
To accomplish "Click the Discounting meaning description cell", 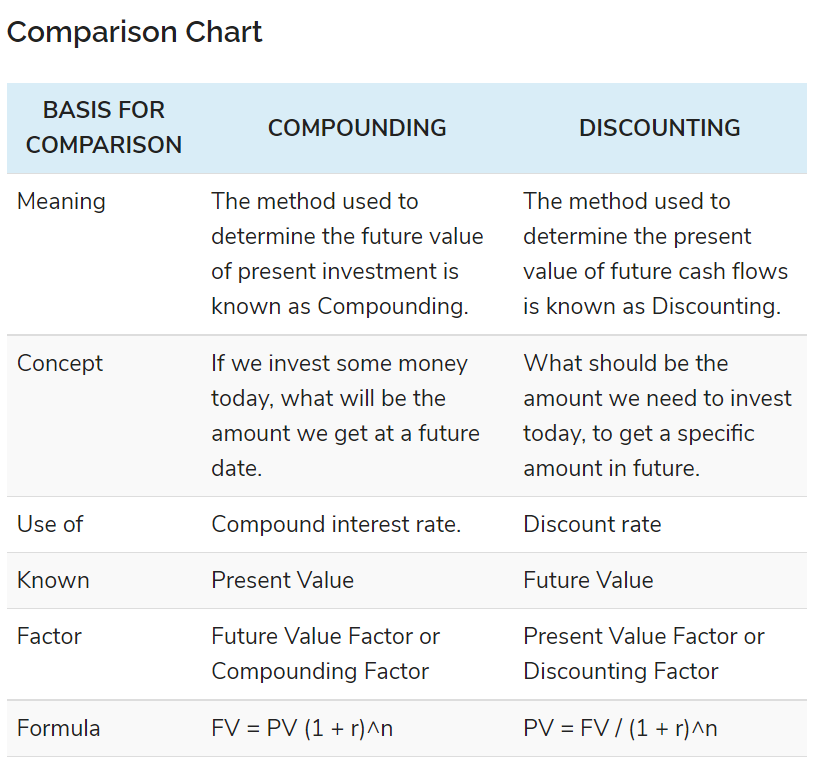I will coord(655,254).
